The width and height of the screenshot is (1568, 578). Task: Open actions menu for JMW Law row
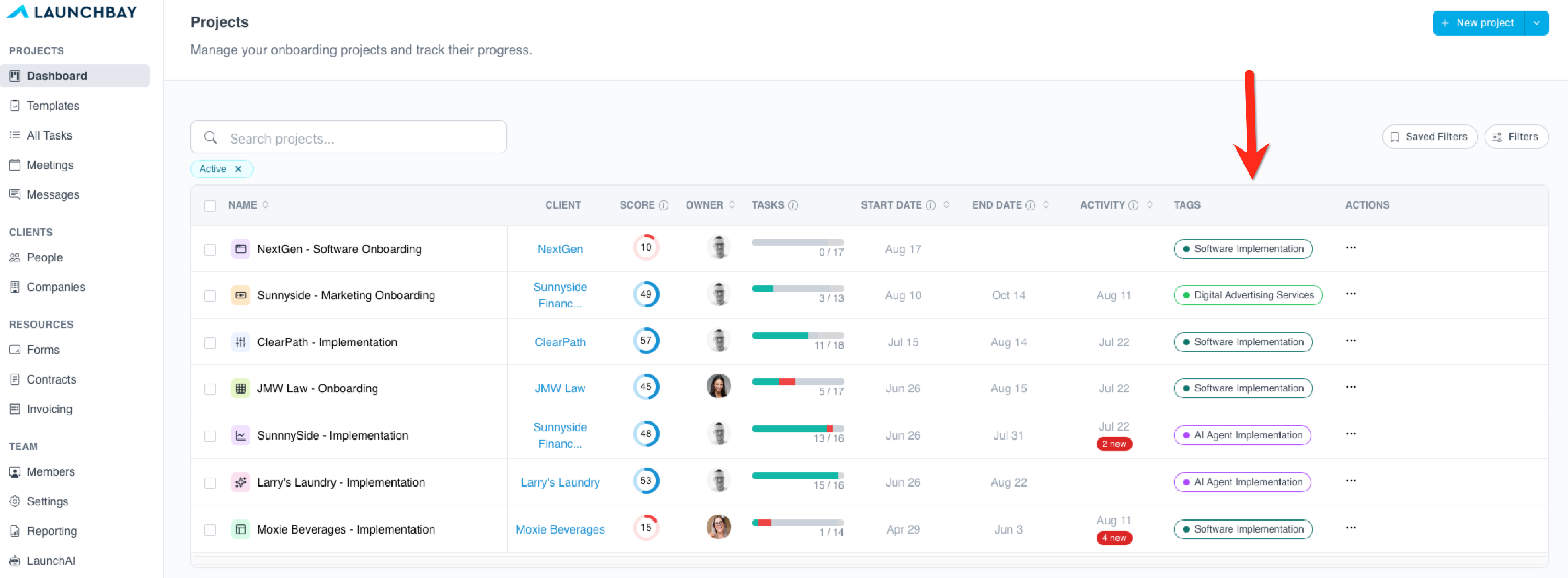click(1351, 387)
